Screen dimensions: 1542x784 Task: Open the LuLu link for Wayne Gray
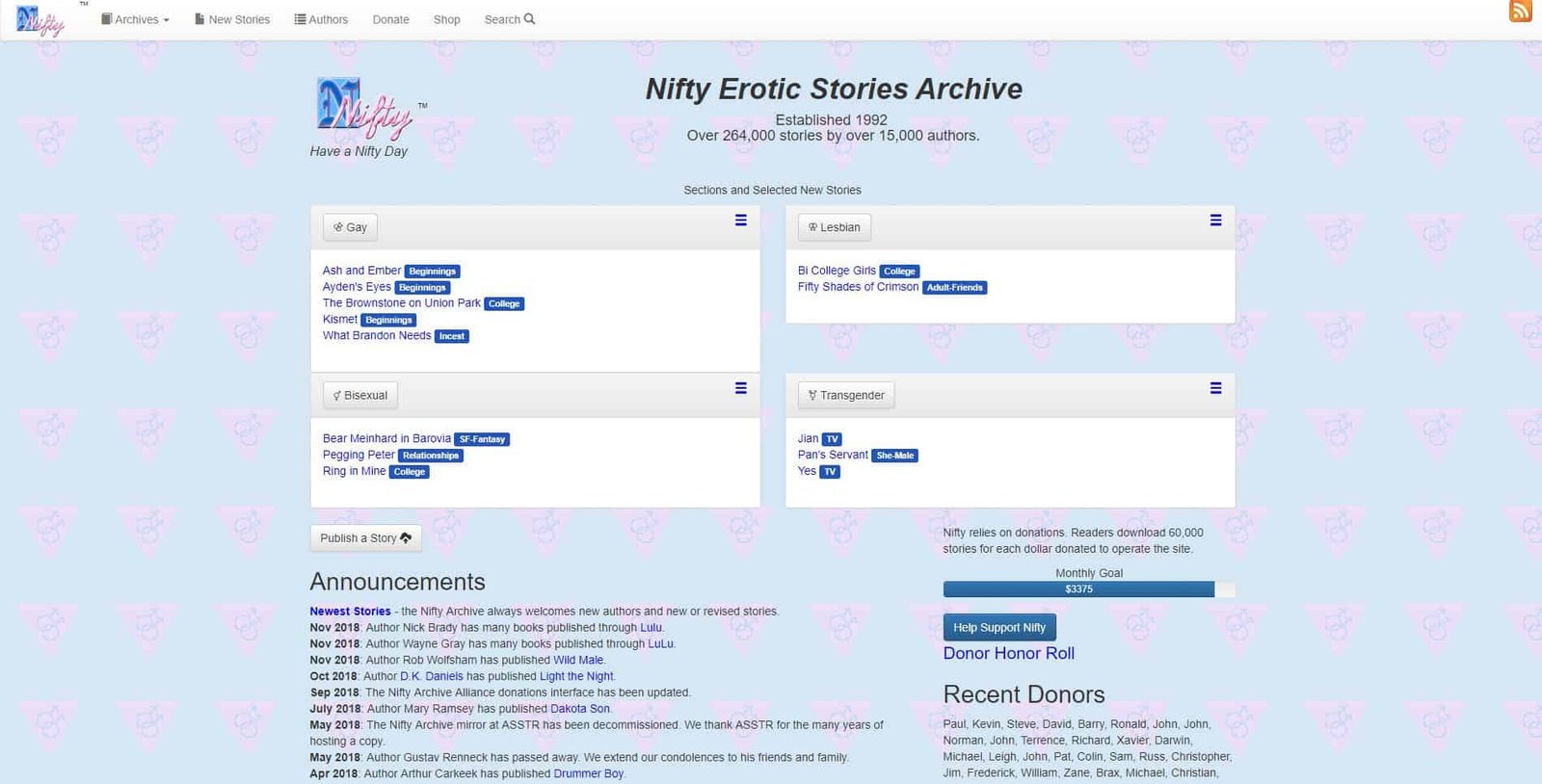(x=660, y=644)
